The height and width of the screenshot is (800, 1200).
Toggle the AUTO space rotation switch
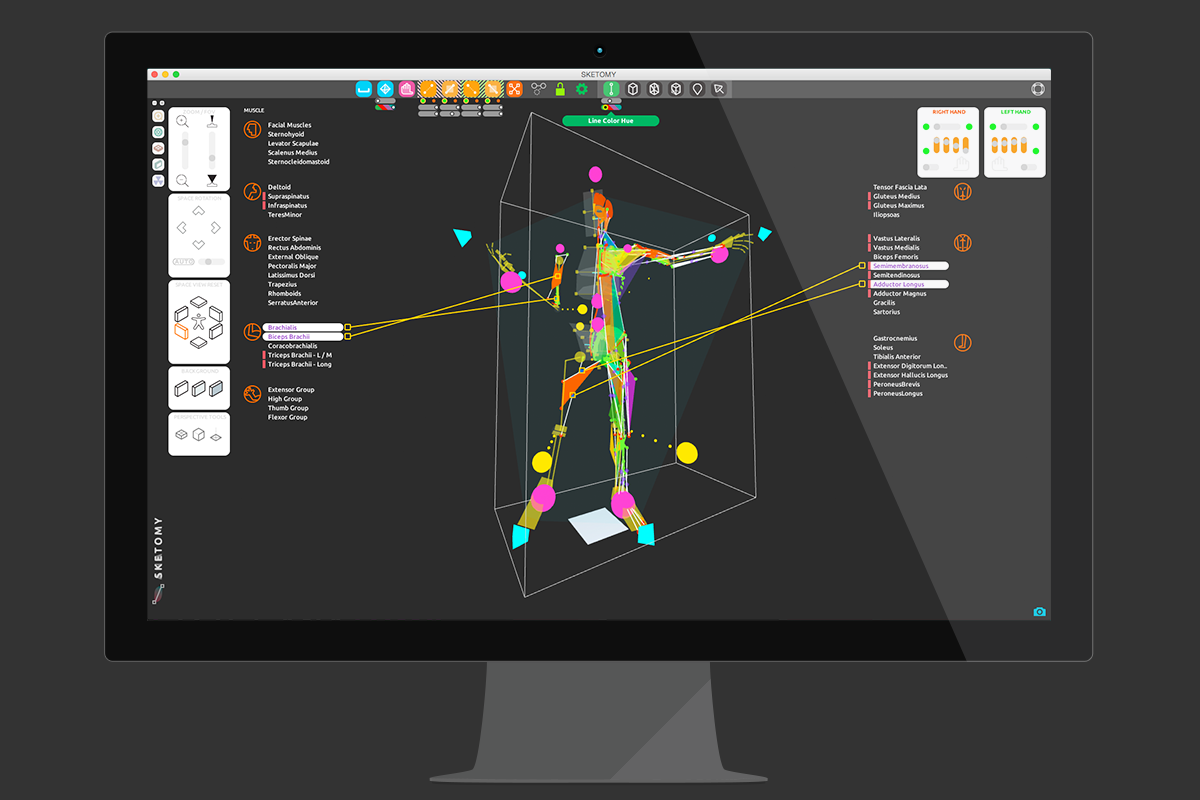point(210,262)
